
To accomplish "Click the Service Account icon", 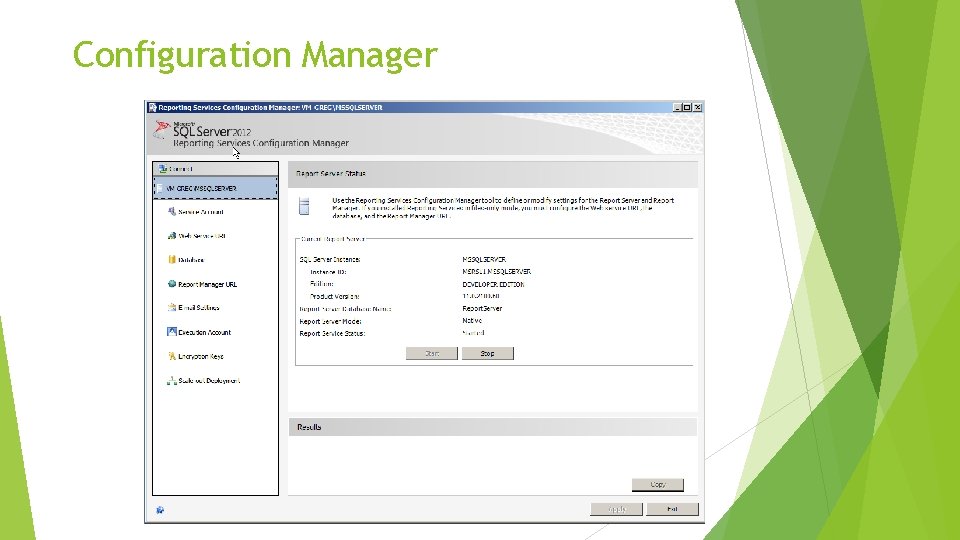I will (171, 211).
